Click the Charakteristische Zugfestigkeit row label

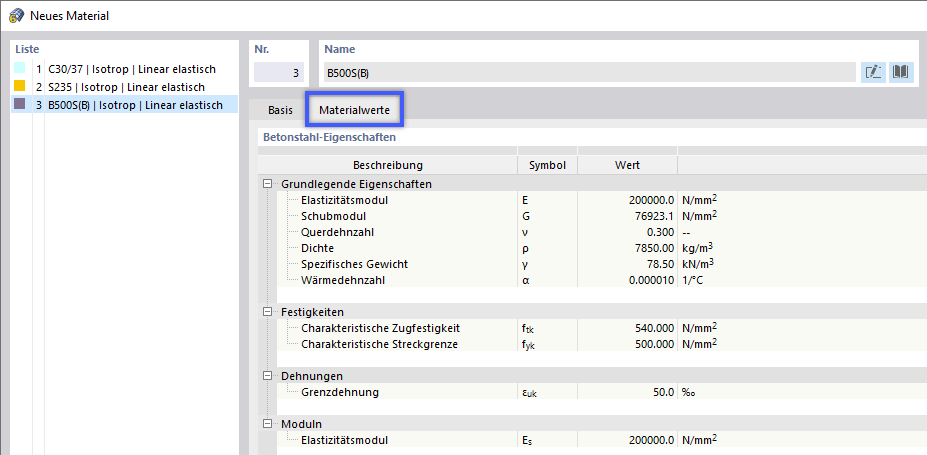coord(380,327)
